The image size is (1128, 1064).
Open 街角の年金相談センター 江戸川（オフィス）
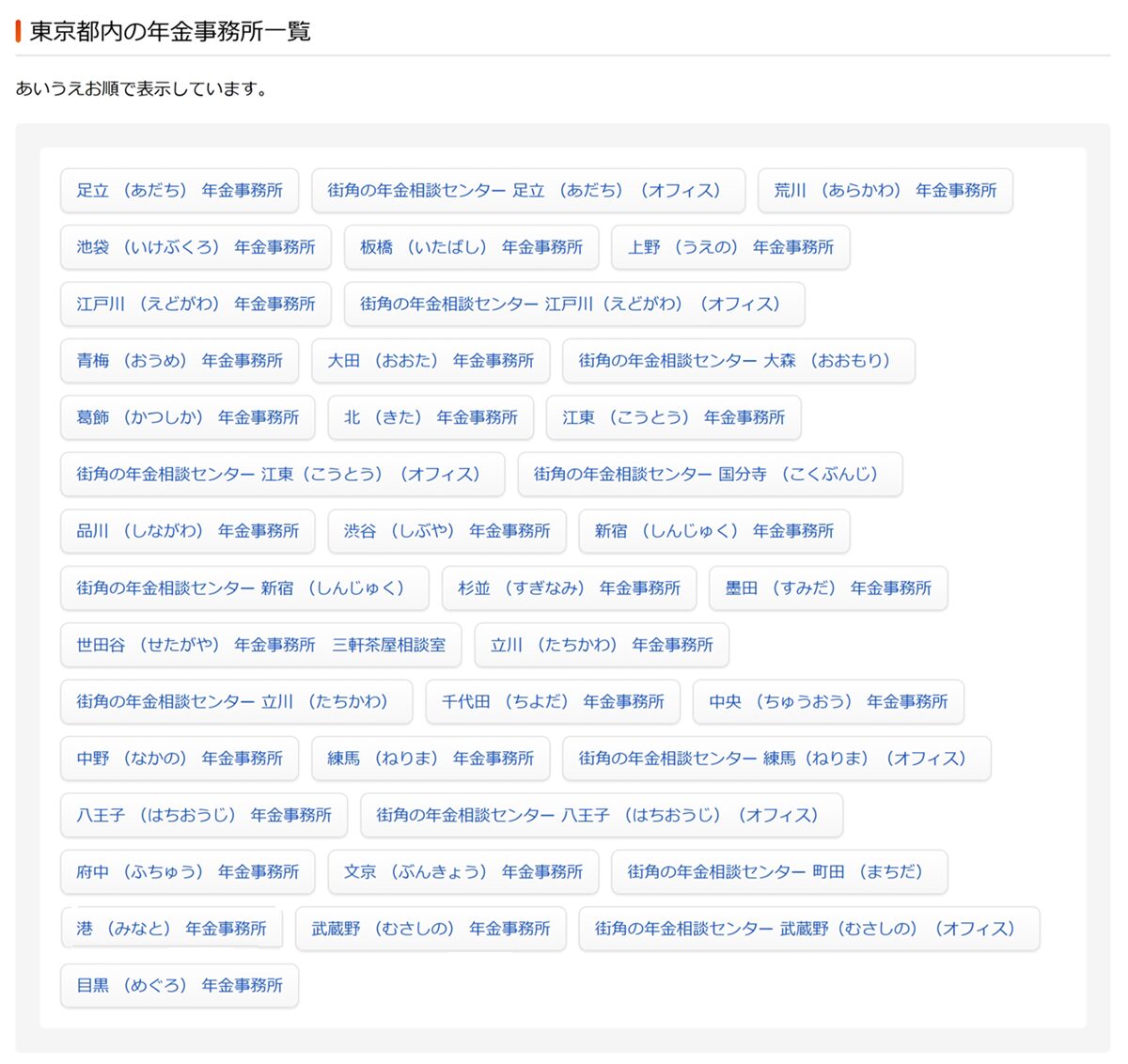[573, 305]
